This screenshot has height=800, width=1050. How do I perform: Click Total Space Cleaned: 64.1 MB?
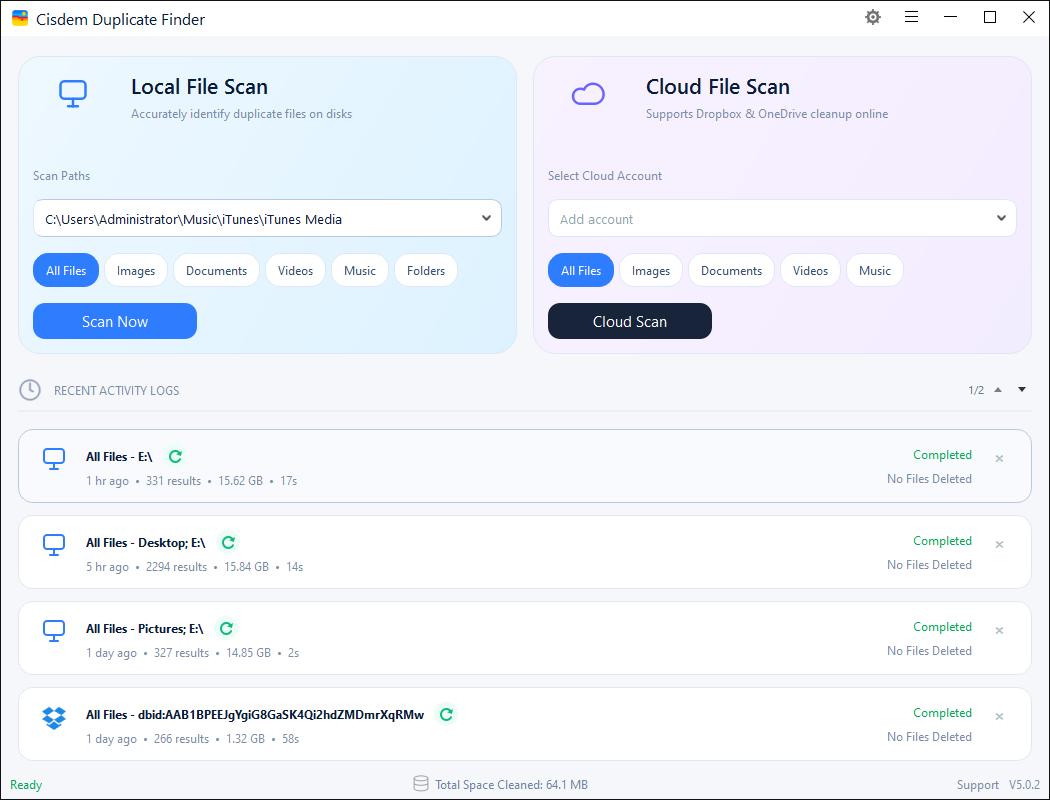512,785
